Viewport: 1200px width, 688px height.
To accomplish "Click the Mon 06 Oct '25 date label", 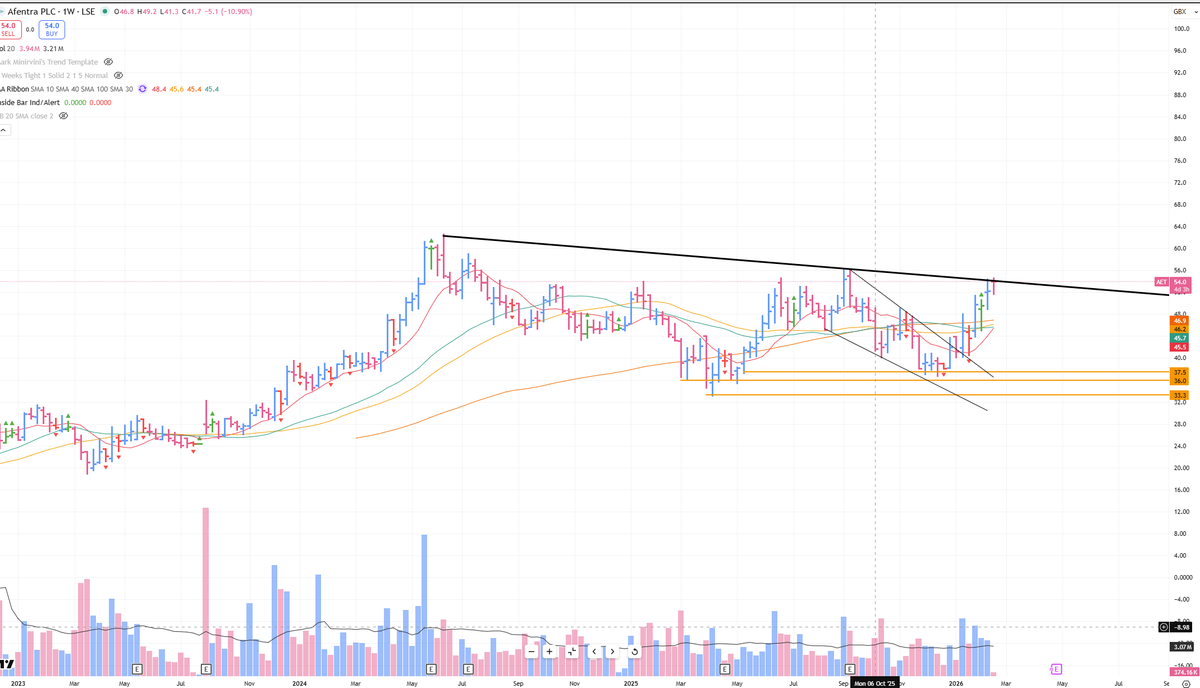I will [876, 683].
